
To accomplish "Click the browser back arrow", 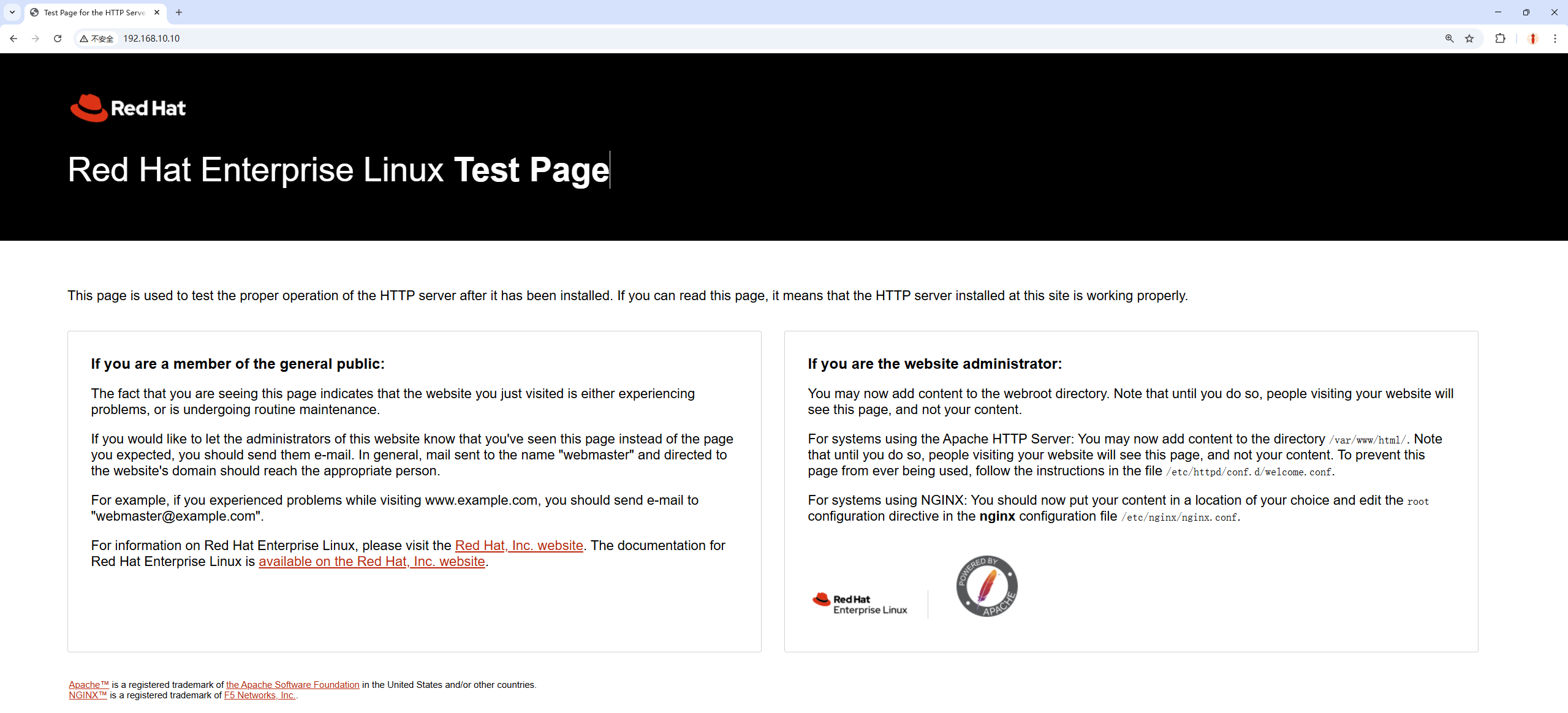I will coord(13,39).
